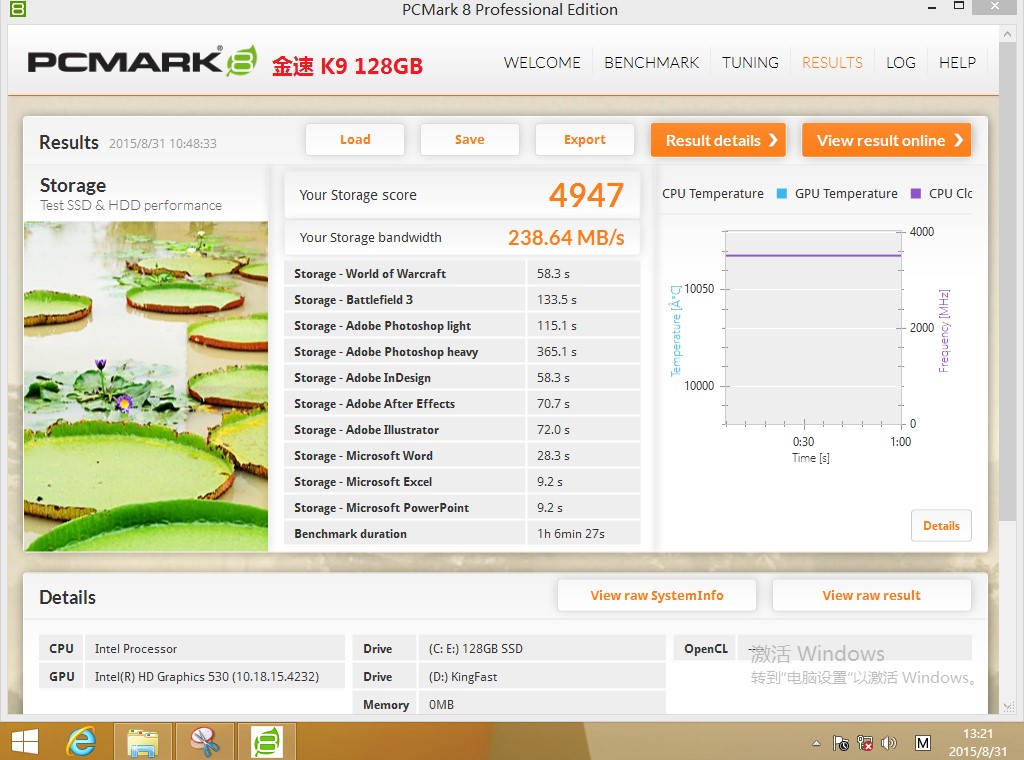Click the GPU Temperature legend swatch
The height and width of the screenshot is (760, 1024).
pos(782,193)
